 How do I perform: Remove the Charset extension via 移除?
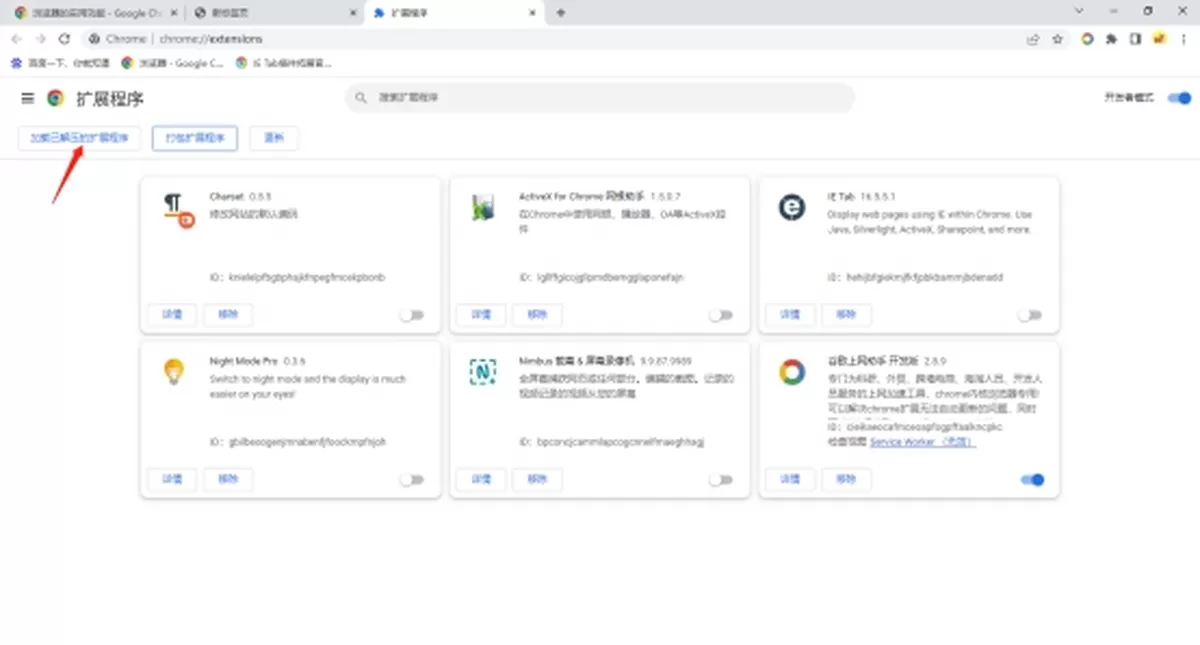pyautogui.click(x=229, y=314)
